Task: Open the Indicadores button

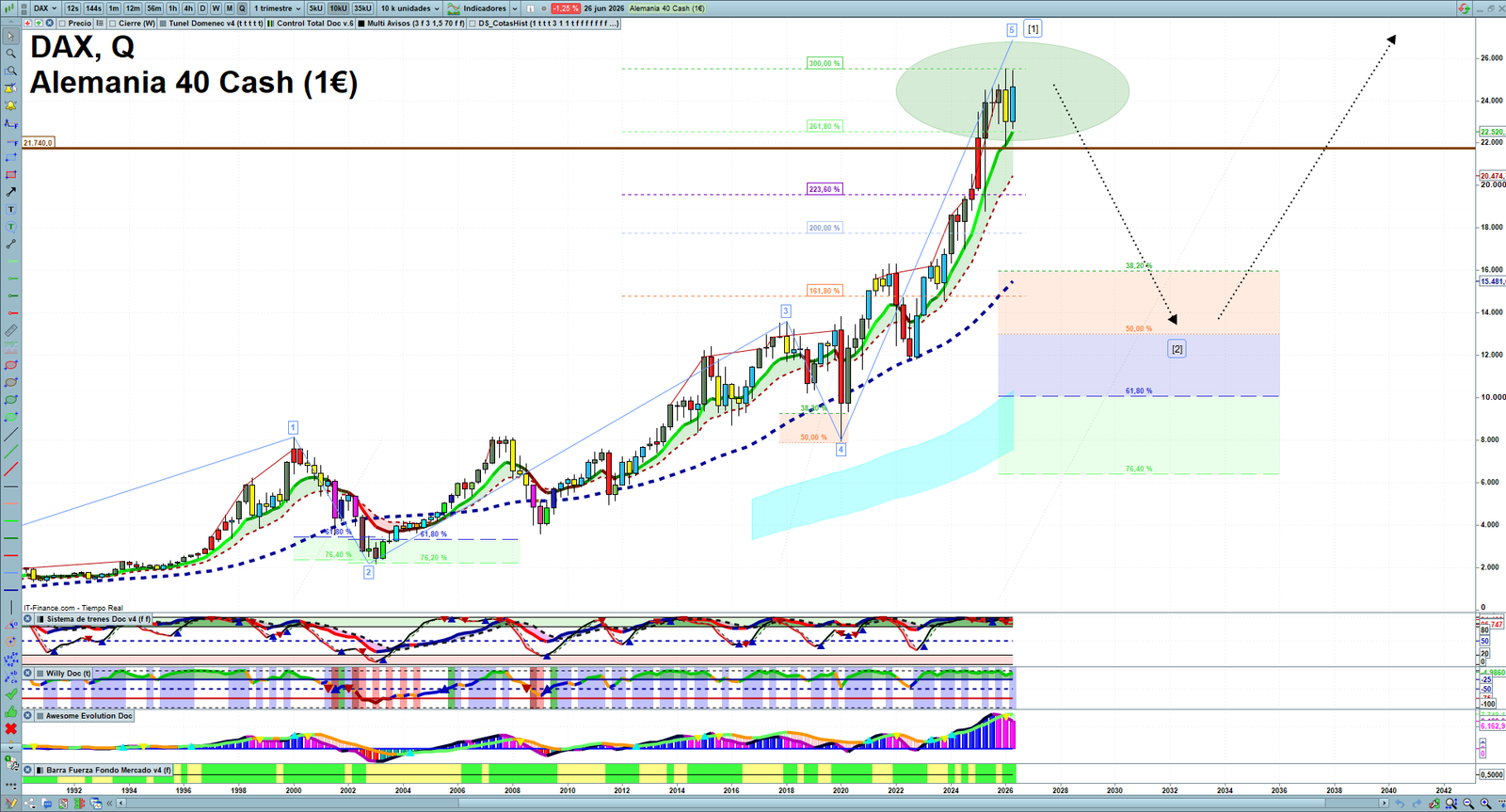Action: [x=478, y=8]
